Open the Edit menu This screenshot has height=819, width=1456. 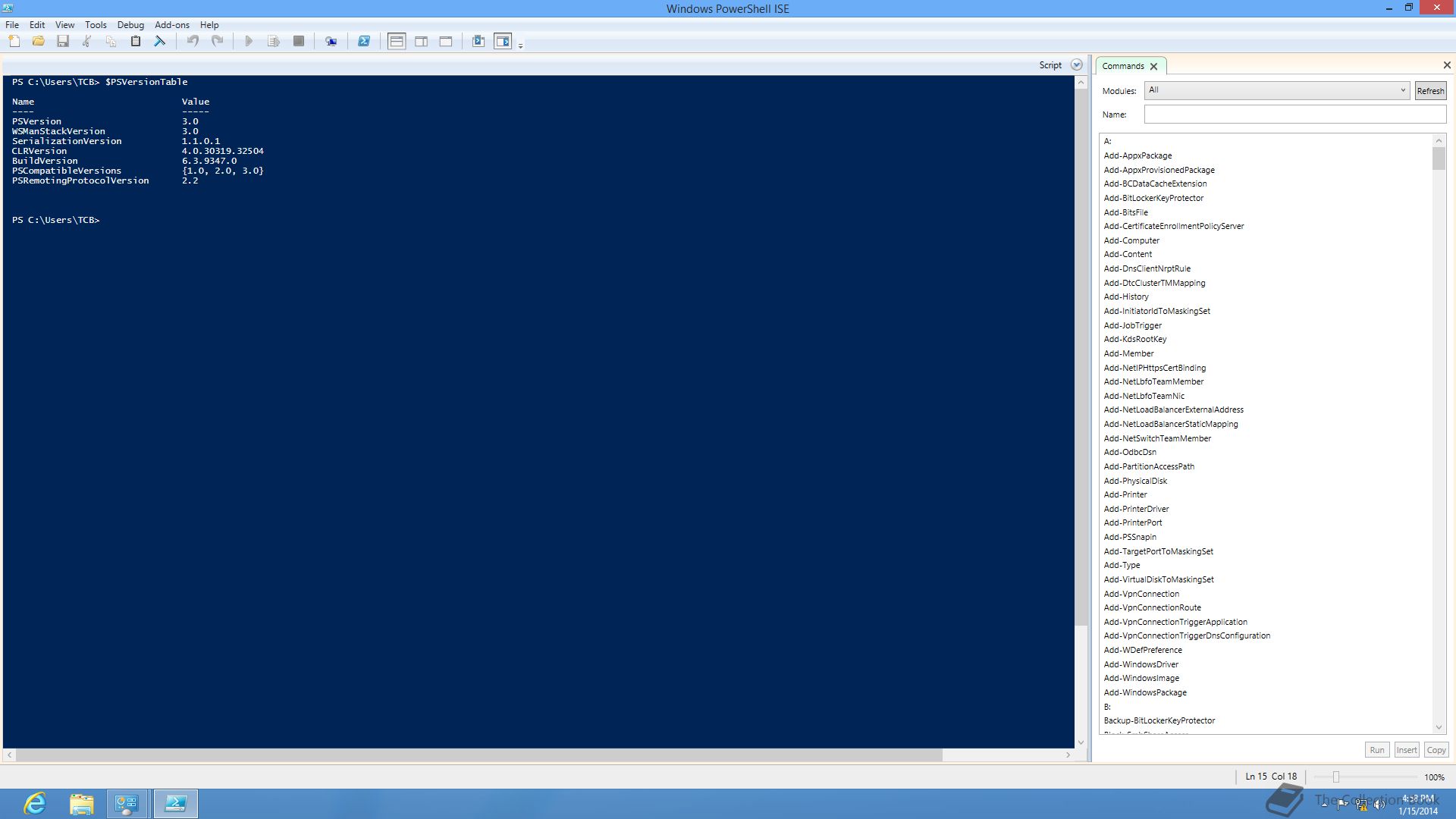(37, 25)
